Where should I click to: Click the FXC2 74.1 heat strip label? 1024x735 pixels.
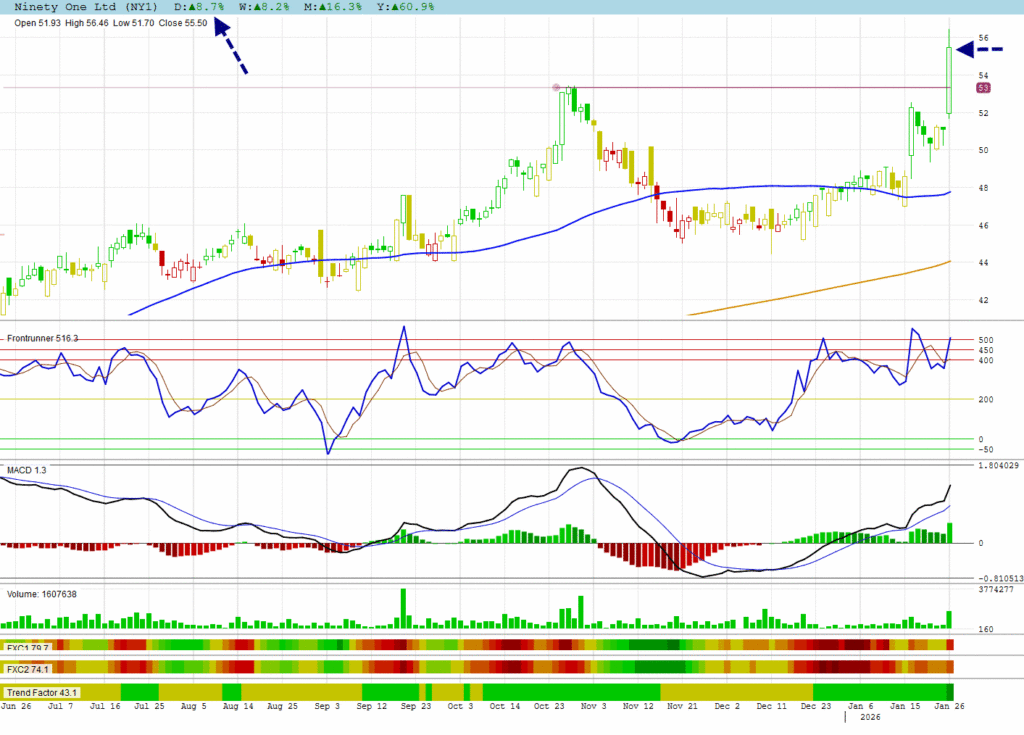pos(28,667)
